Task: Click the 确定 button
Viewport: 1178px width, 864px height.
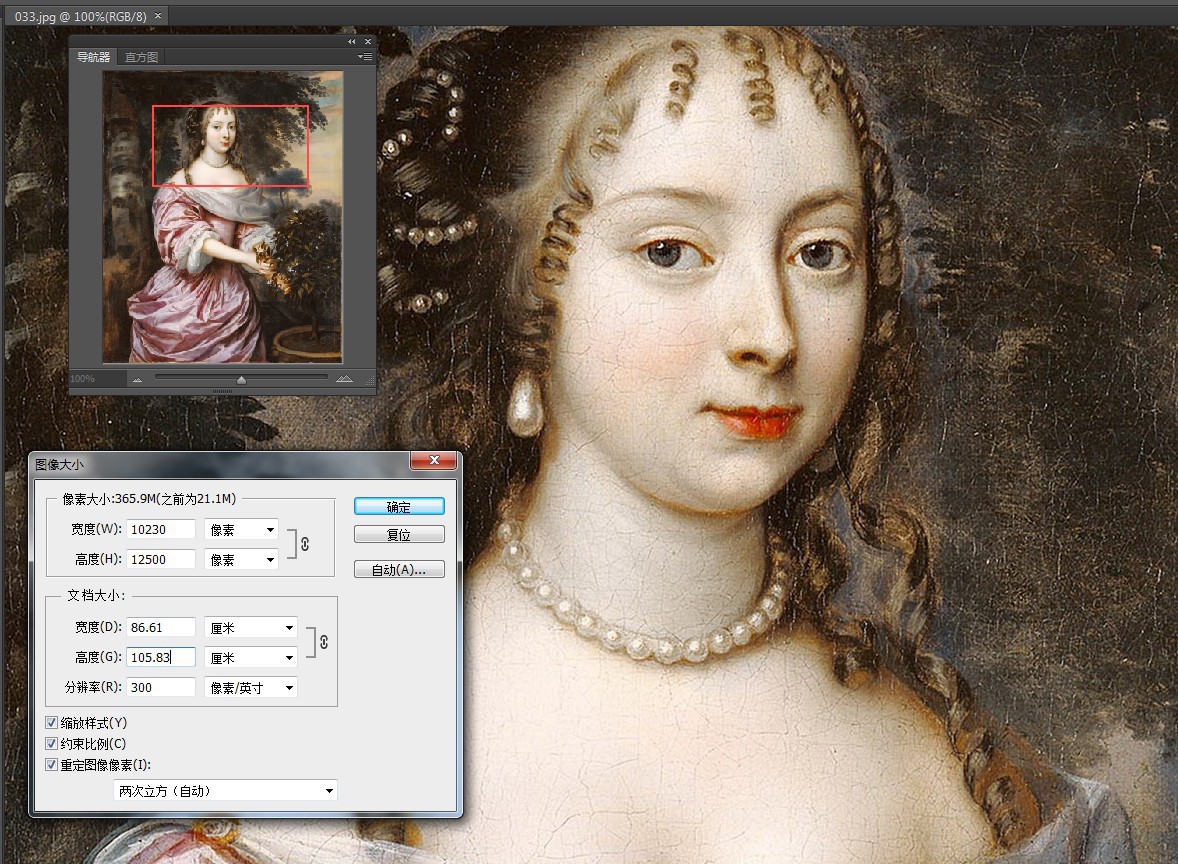Action: coord(399,506)
